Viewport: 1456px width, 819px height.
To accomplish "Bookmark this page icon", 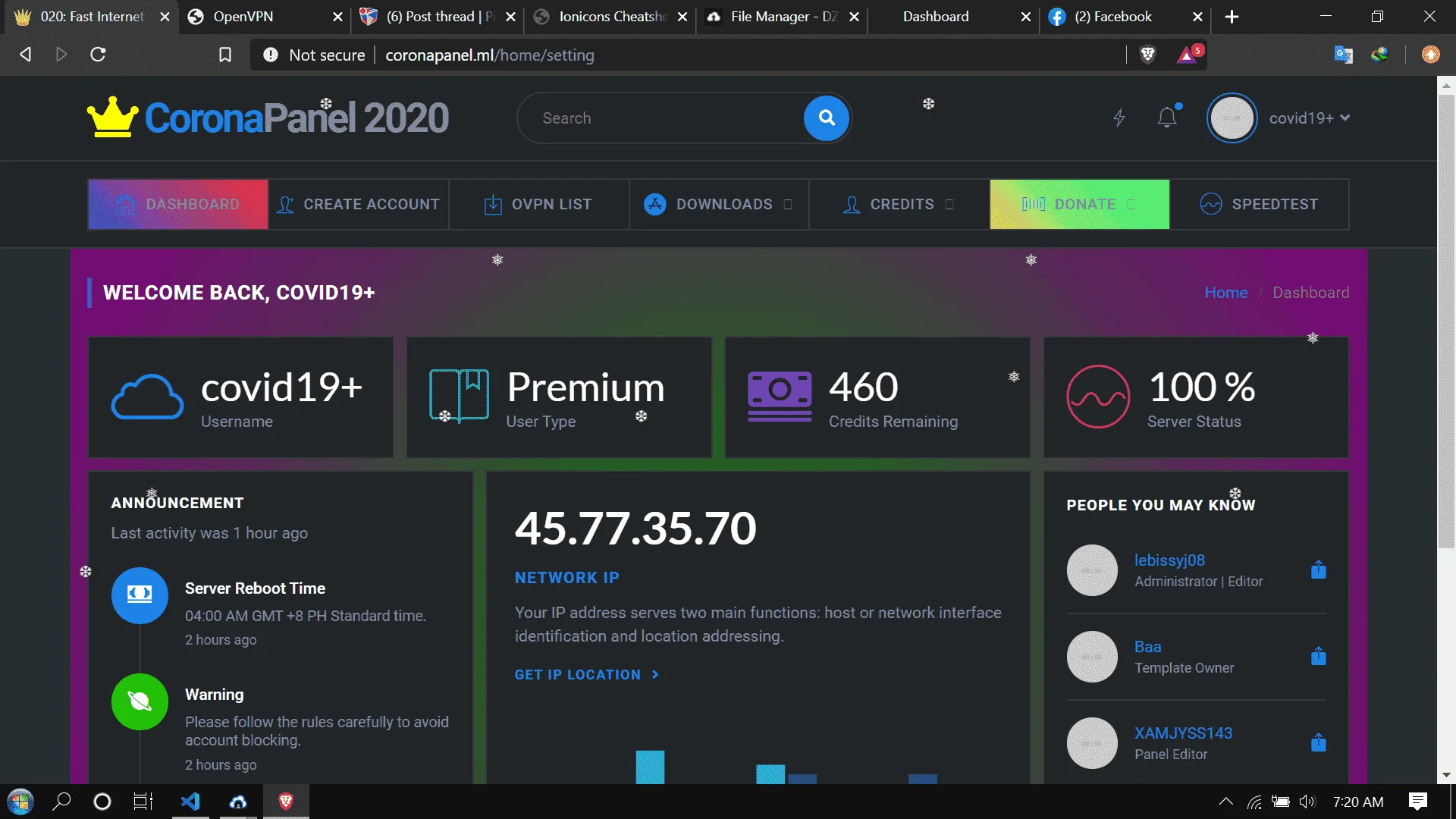I will point(225,55).
